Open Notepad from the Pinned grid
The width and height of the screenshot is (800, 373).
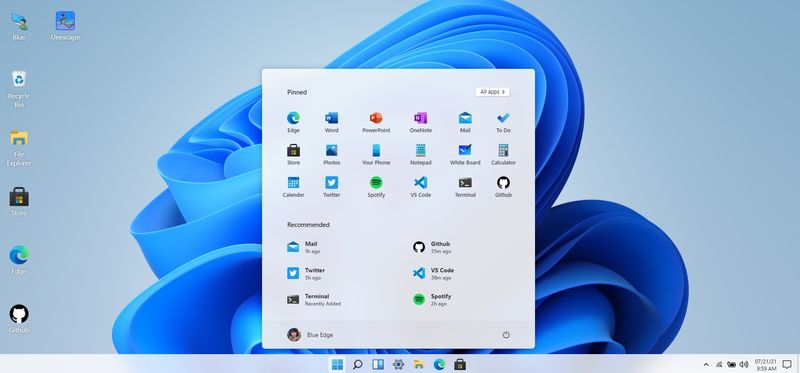[420, 155]
